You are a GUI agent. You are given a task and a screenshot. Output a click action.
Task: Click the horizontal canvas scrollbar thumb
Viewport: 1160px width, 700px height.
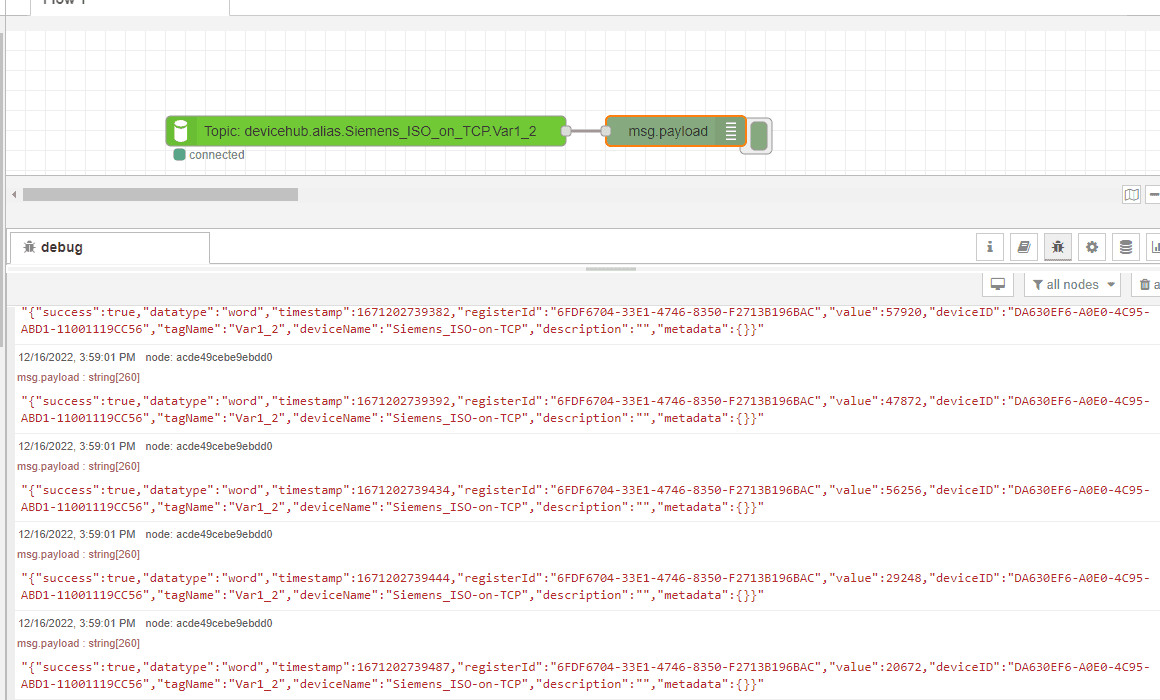(160, 194)
